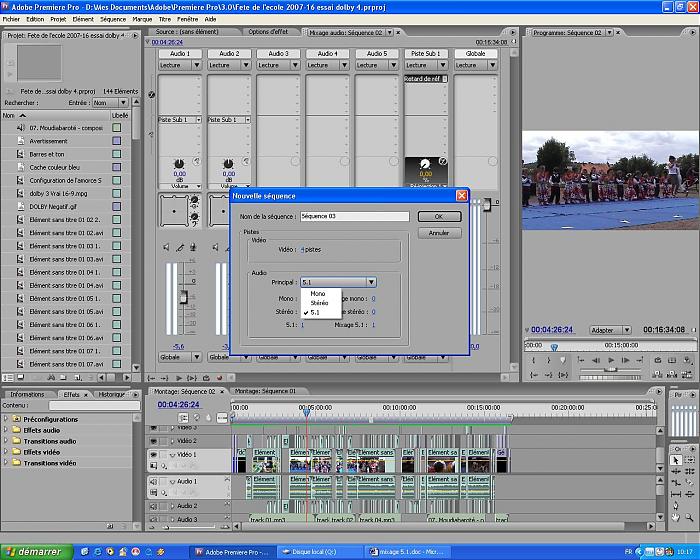Toggle label checkbox for Barres et ton
Viewport: 700px width, 560px height.
117,154
